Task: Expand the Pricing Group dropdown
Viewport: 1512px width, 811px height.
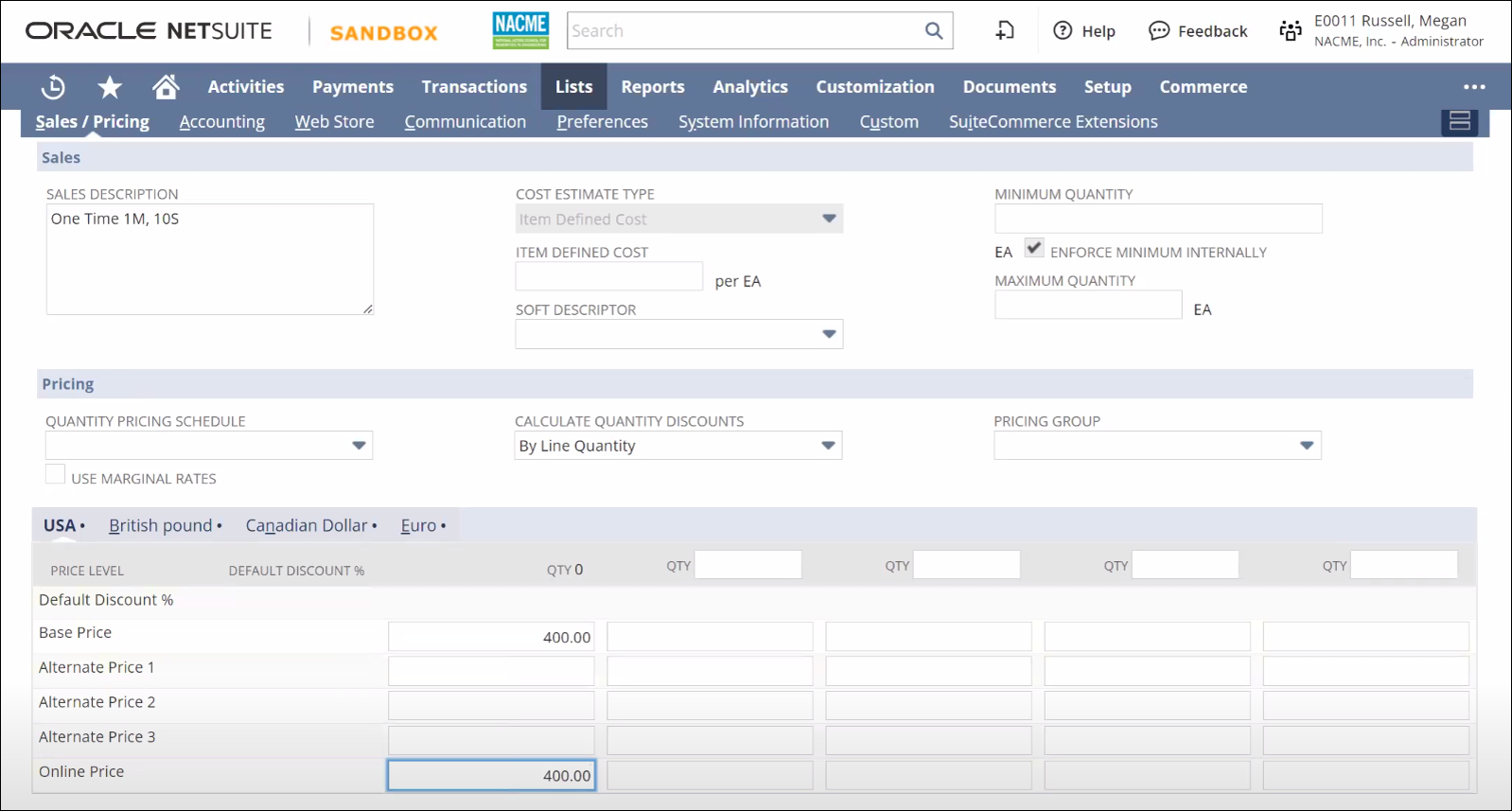Action: click(1307, 446)
